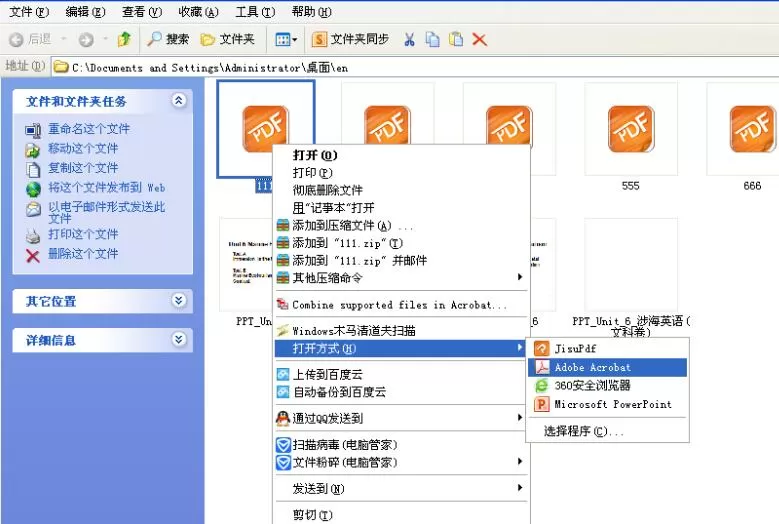Open the 帮助(H) menu

coord(312,11)
